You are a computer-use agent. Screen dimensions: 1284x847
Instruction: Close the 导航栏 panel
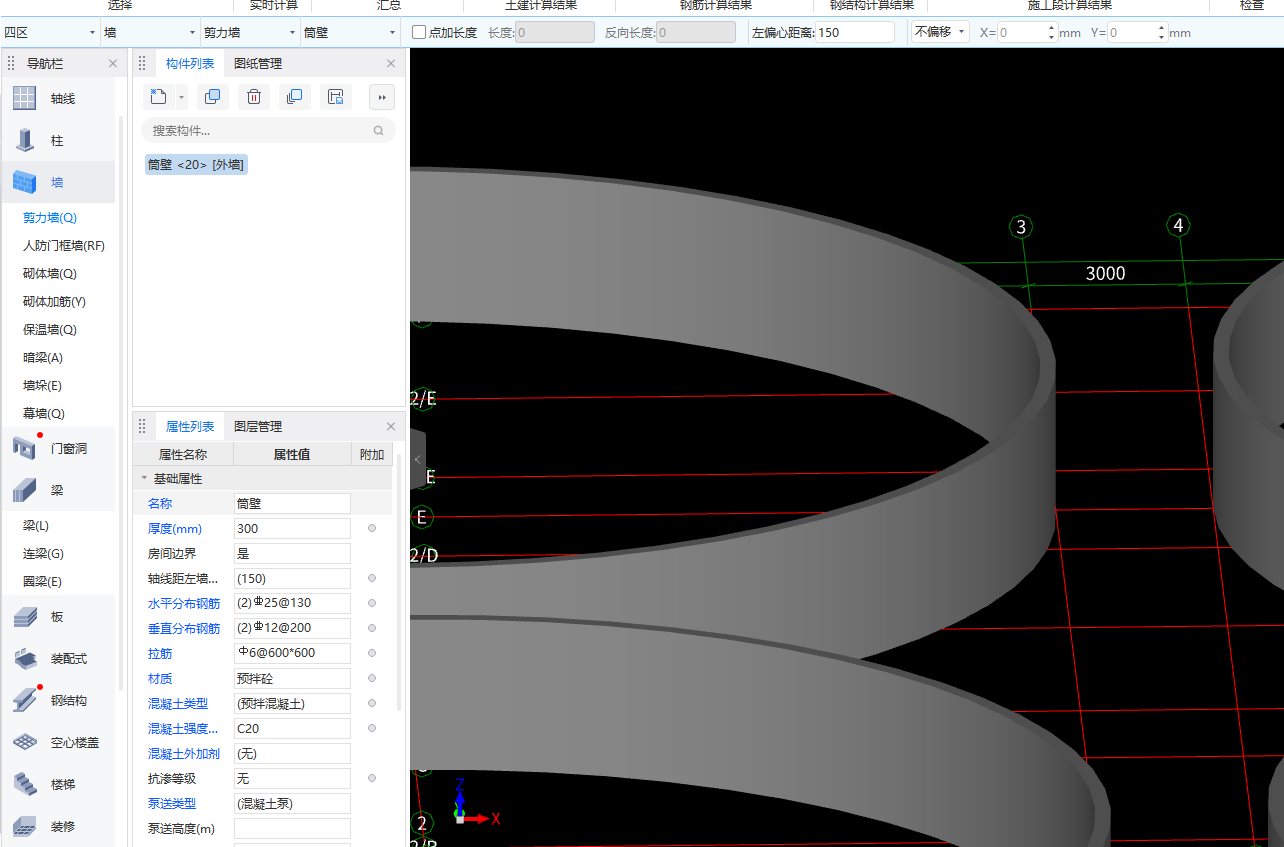click(113, 64)
